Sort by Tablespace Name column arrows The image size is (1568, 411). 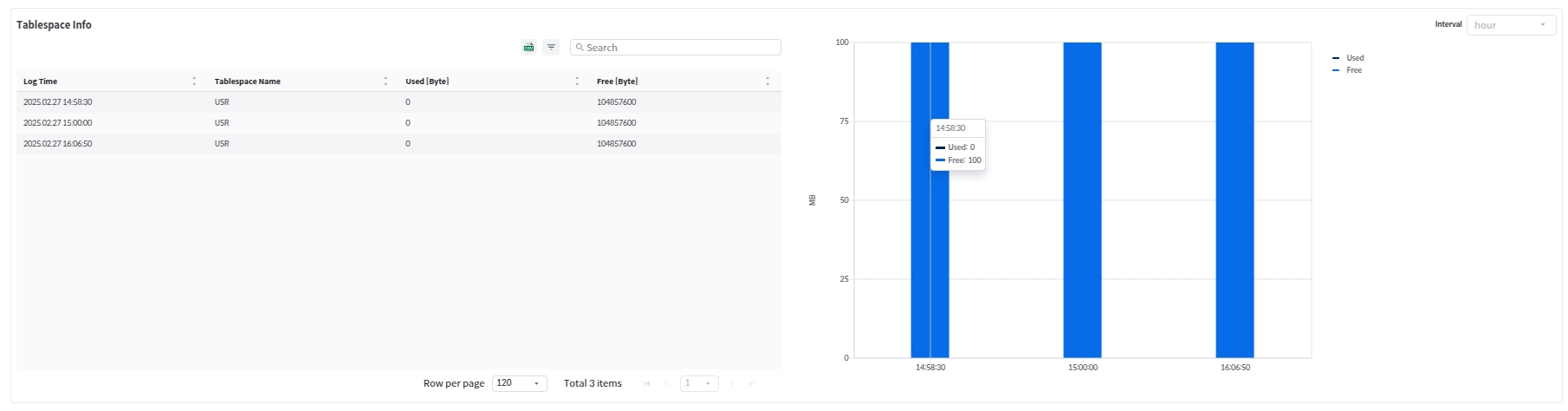[x=386, y=82]
